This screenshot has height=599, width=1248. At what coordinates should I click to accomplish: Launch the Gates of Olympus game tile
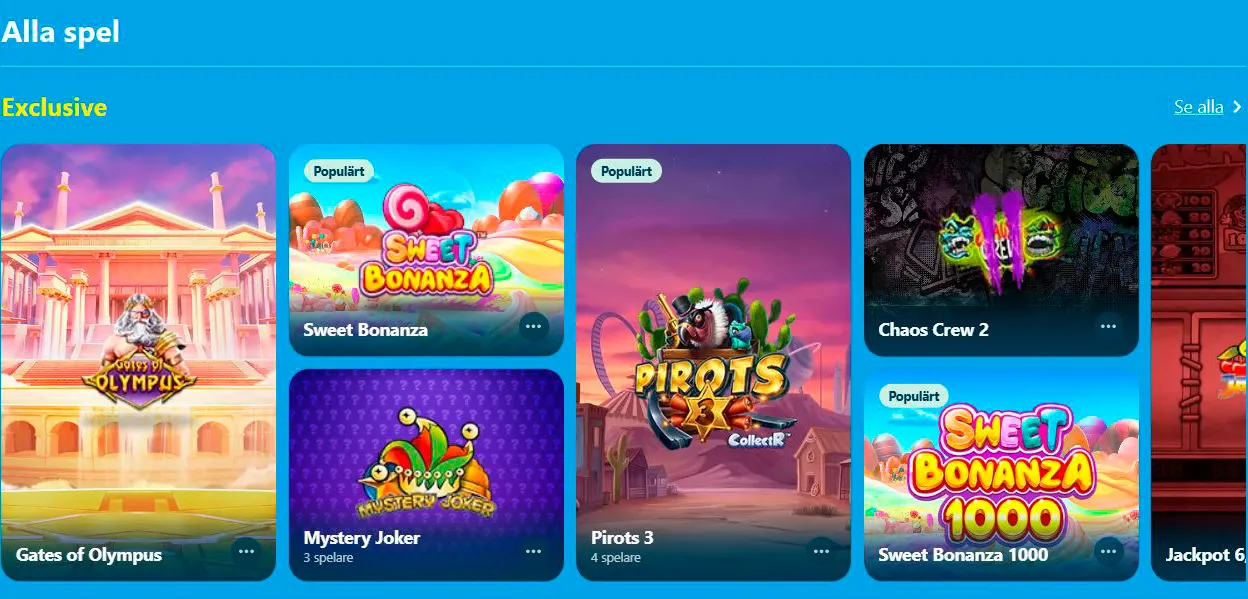point(138,362)
